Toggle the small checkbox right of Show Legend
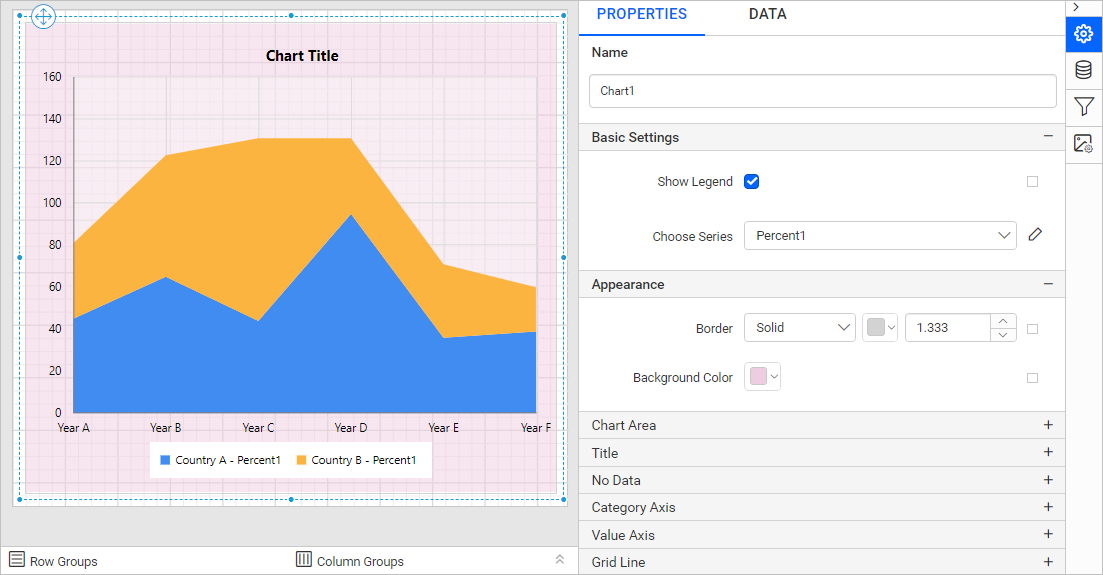The height and width of the screenshot is (575, 1103). [1032, 182]
